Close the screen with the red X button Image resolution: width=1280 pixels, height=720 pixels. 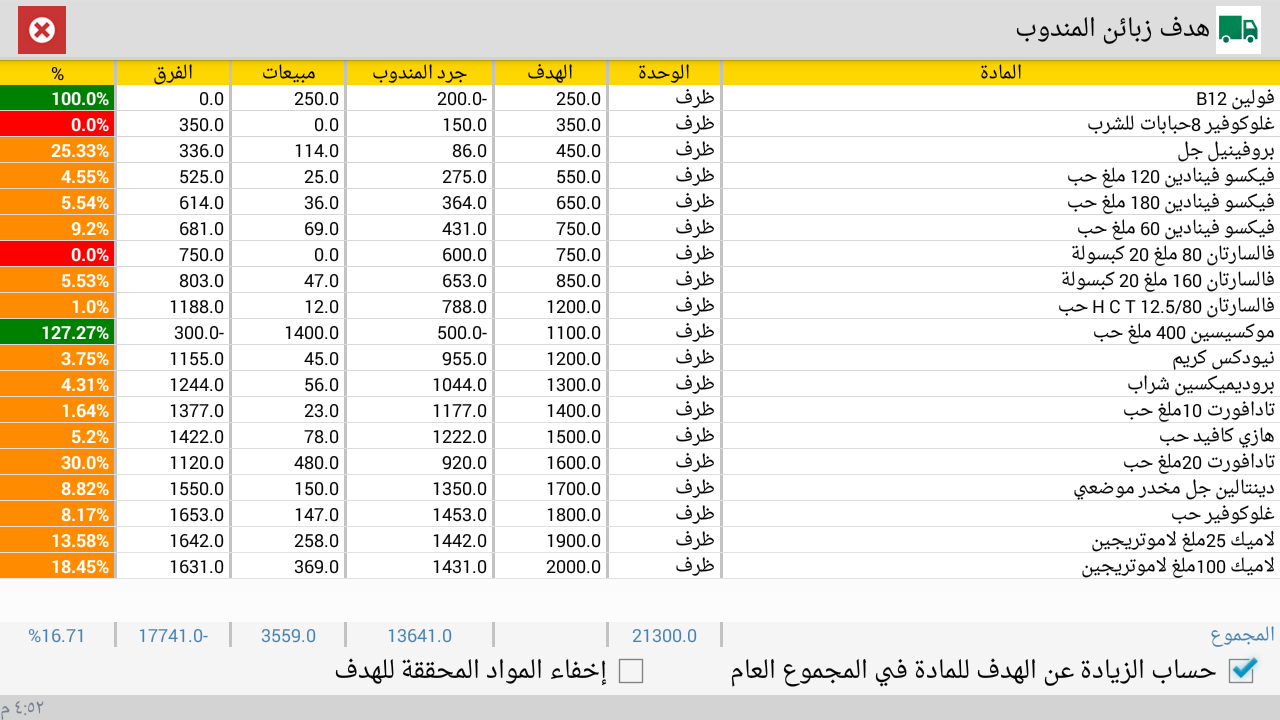[x=42, y=30]
